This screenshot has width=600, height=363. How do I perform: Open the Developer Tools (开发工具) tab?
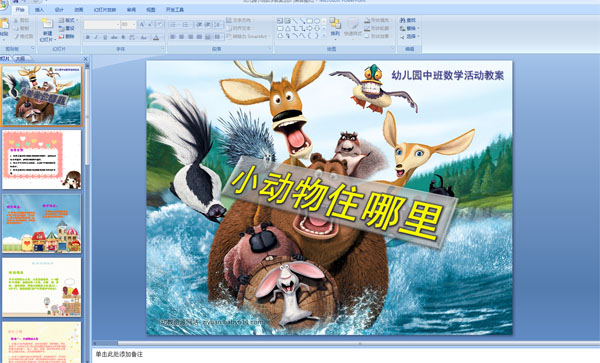point(175,10)
